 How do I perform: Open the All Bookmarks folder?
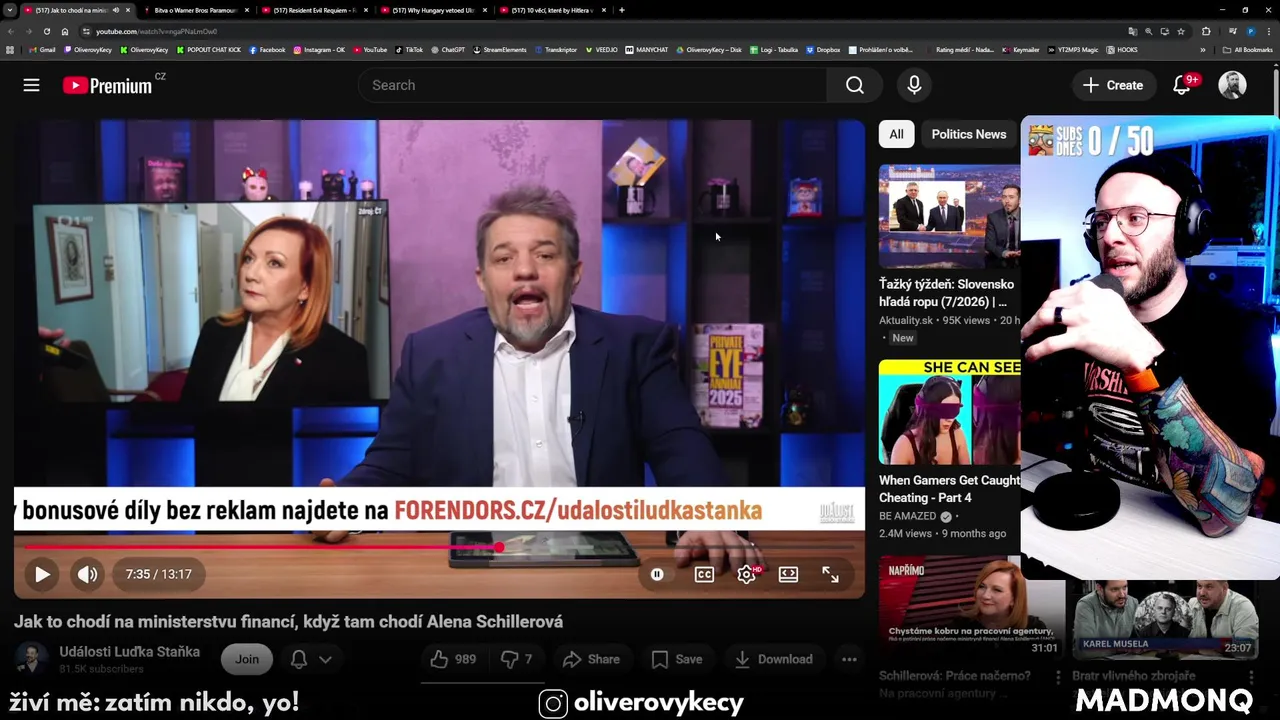pos(1248,49)
